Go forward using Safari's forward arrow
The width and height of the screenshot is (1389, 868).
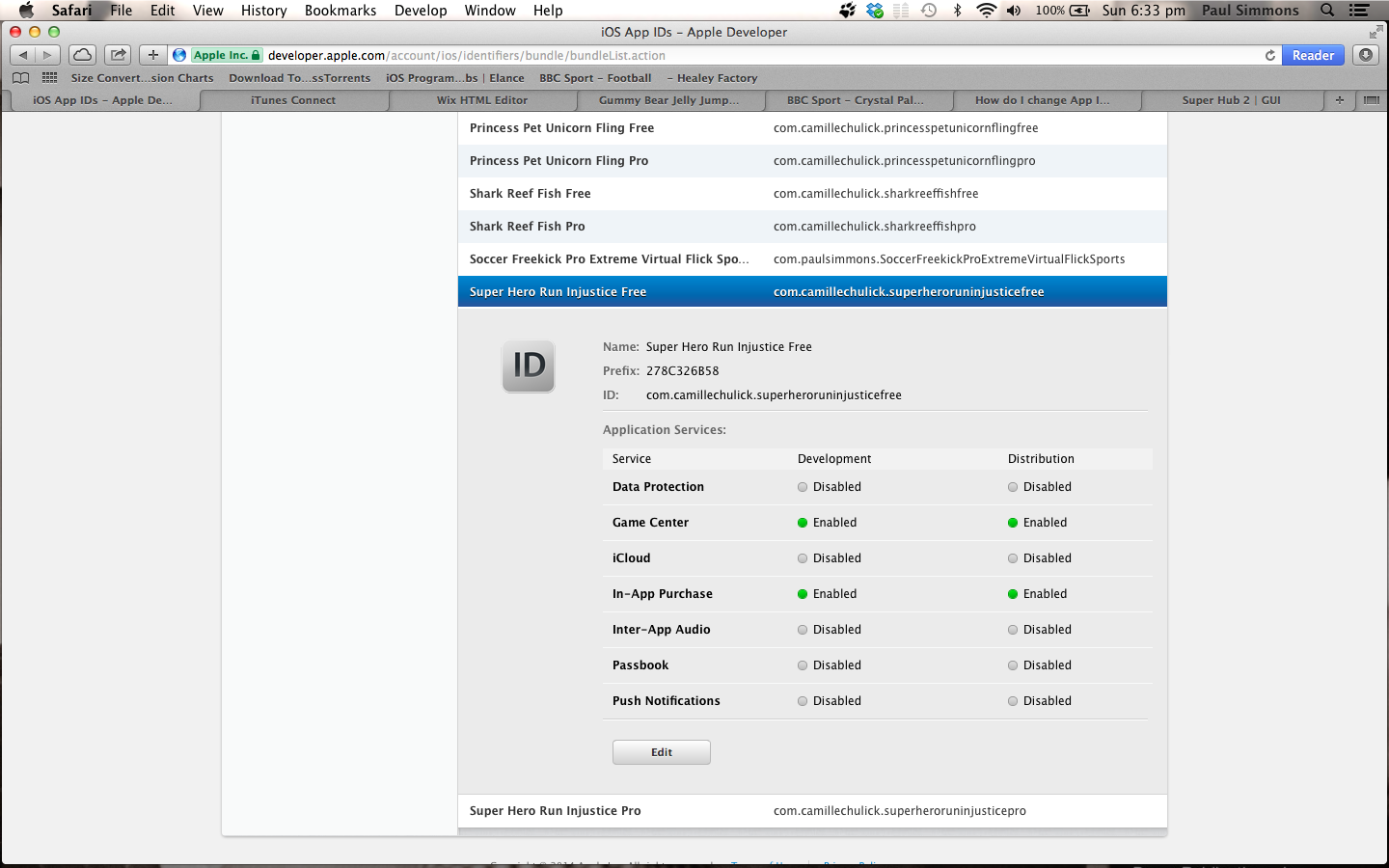48,55
